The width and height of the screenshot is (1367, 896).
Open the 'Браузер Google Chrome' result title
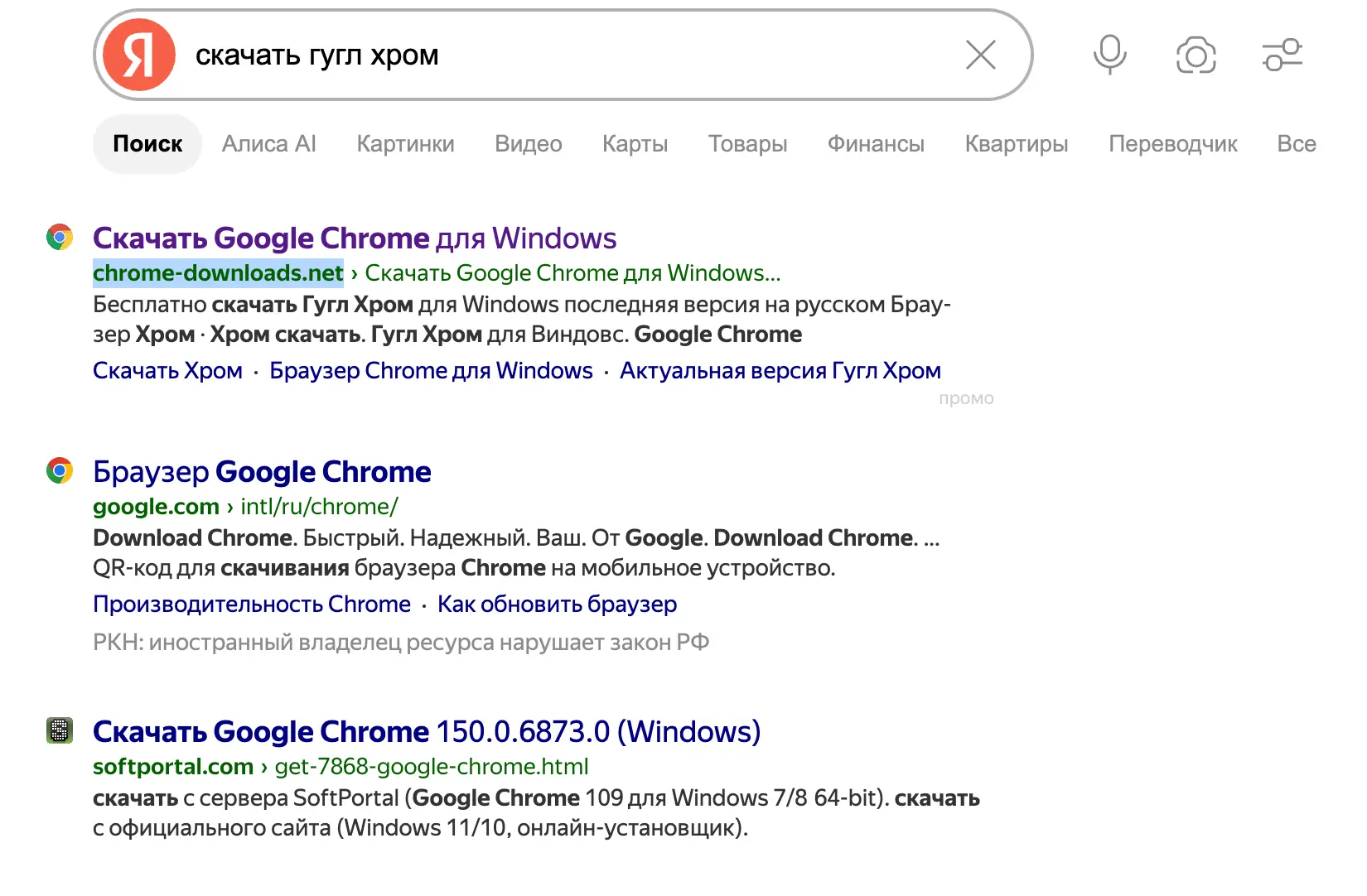pyautogui.click(x=262, y=472)
